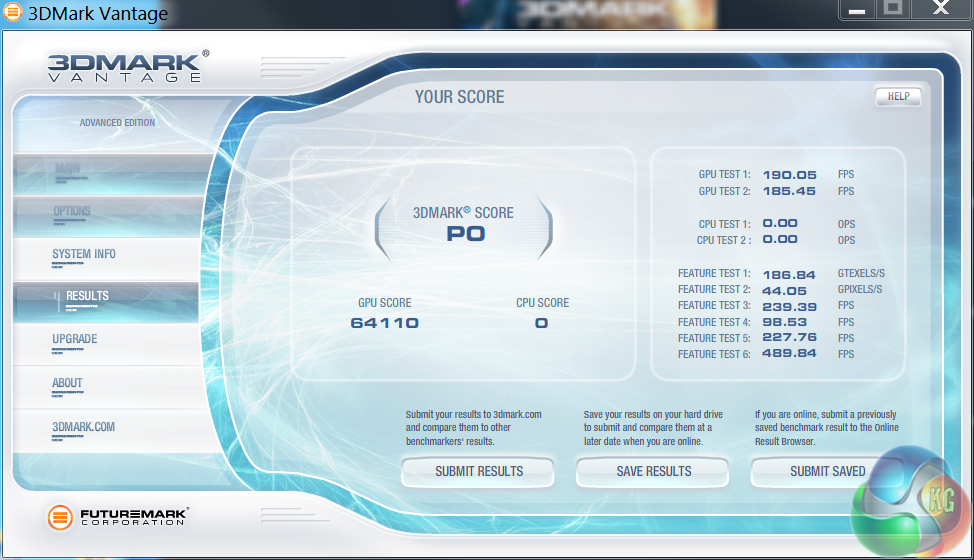The image size is (974, 560).
Task: Click CPU Test 1 value 0.00
Action: (780, 224)
